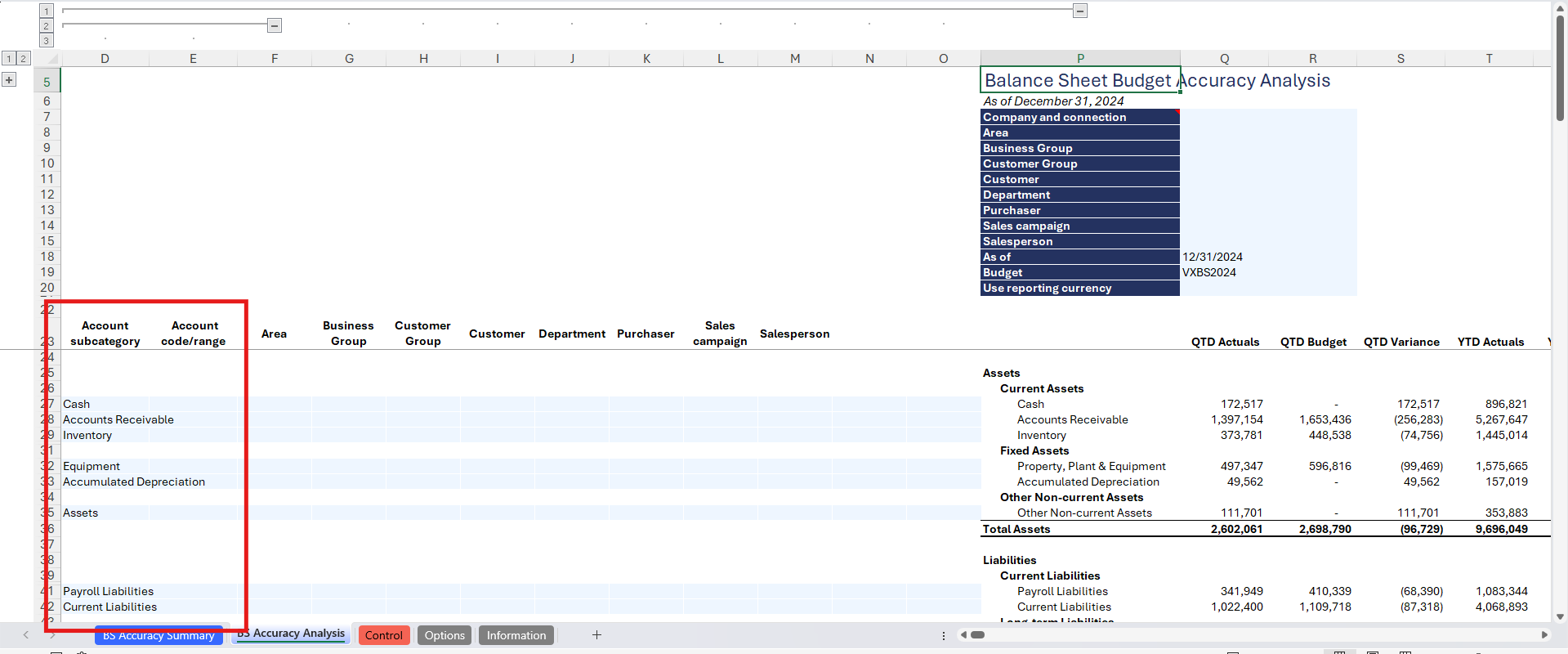Click sheet tab bar three-dot handle
Image resolution: width=1568 pixels, height=654 pixels.
pyautogui.click(x=943, y=635)
